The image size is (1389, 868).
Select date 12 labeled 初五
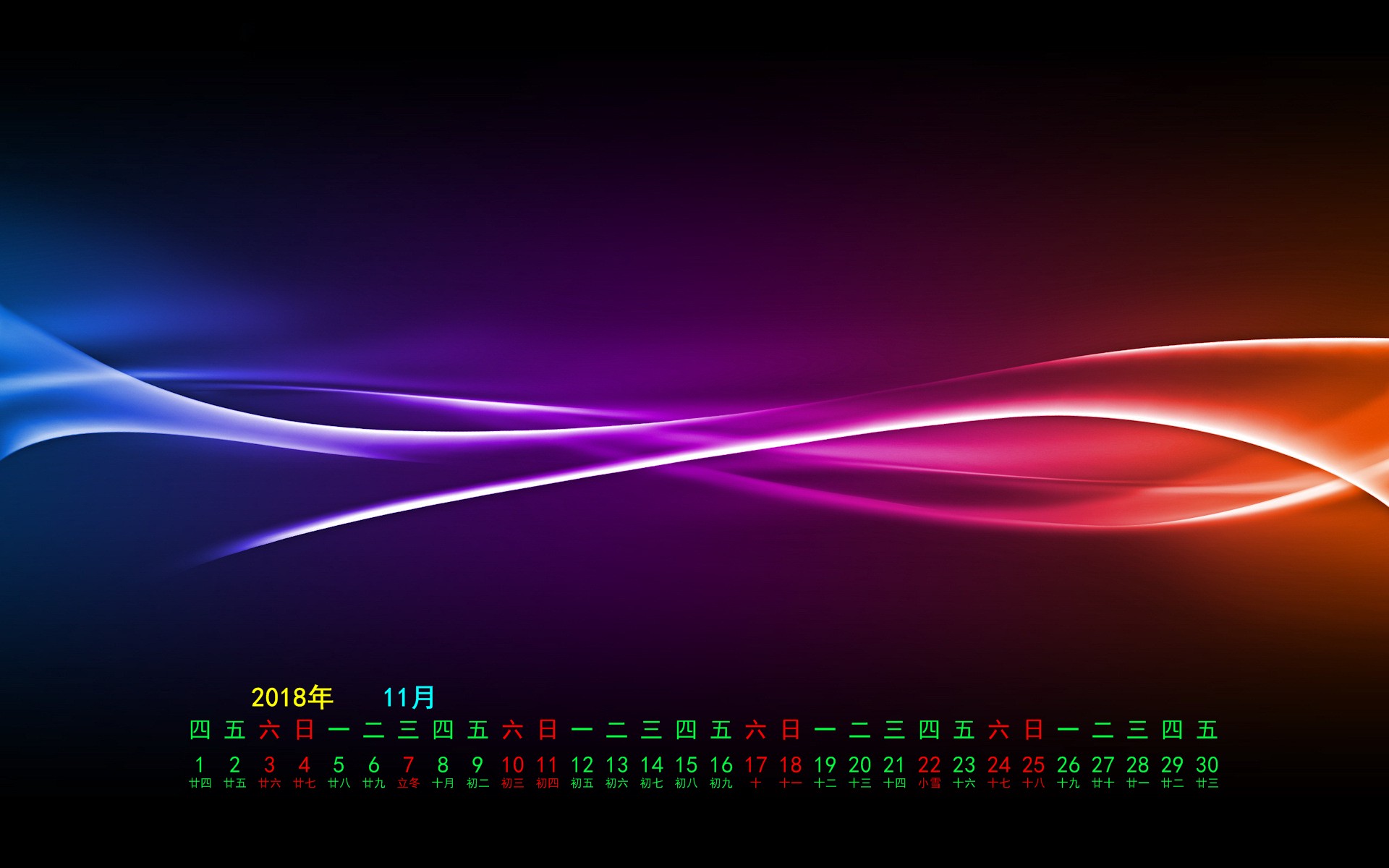[x=582, y=765]
